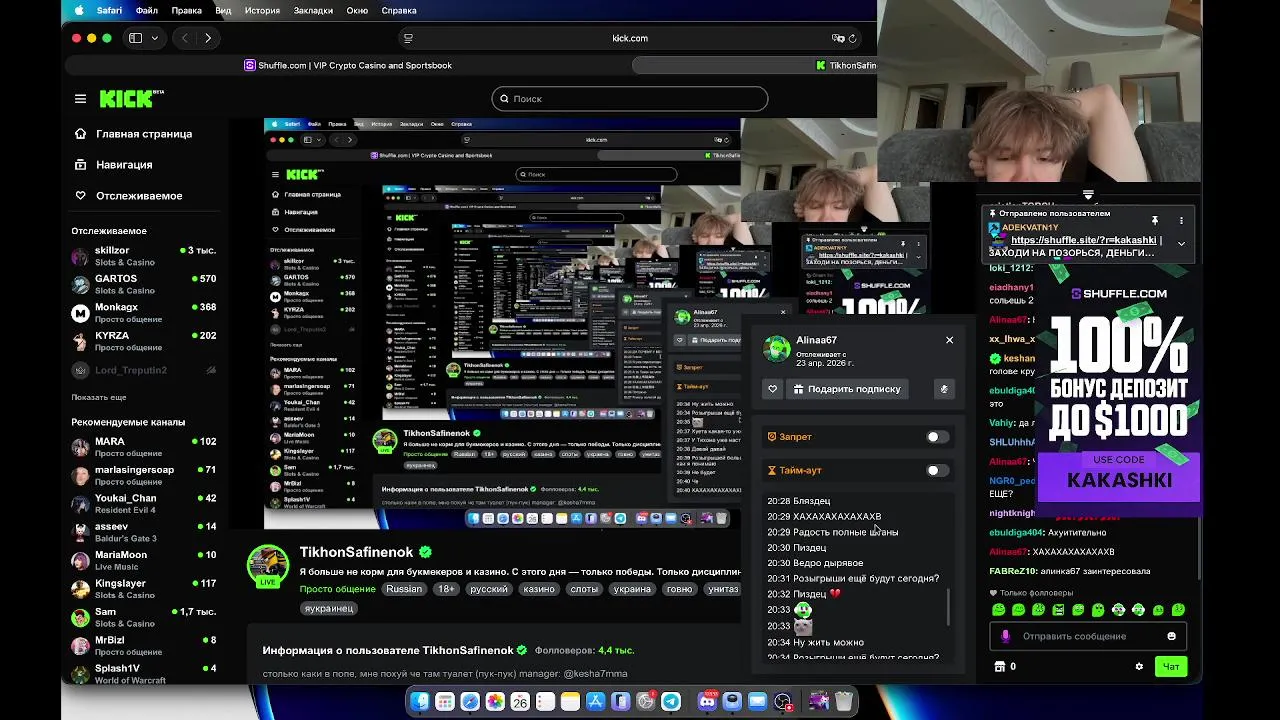The height and width of the screenshot is (720, 1280).
Task: Open Photos from the Dock
Action: pyautogui.click(x=495, y=702)
